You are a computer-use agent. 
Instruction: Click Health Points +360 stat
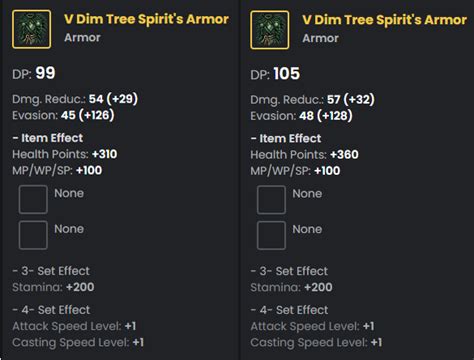tap(304, 155)
